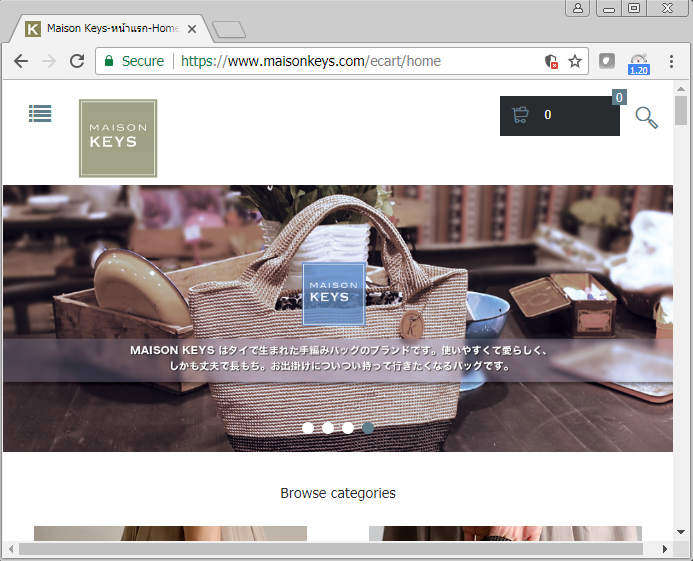Click the Browse categories heading

pos(338,493)
